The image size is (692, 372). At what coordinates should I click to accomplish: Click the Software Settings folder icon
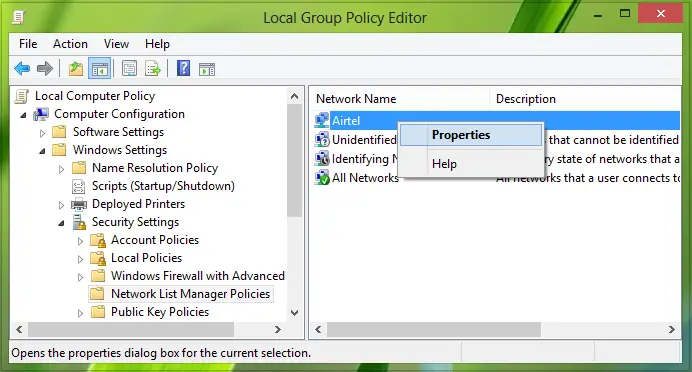[59, 132]
